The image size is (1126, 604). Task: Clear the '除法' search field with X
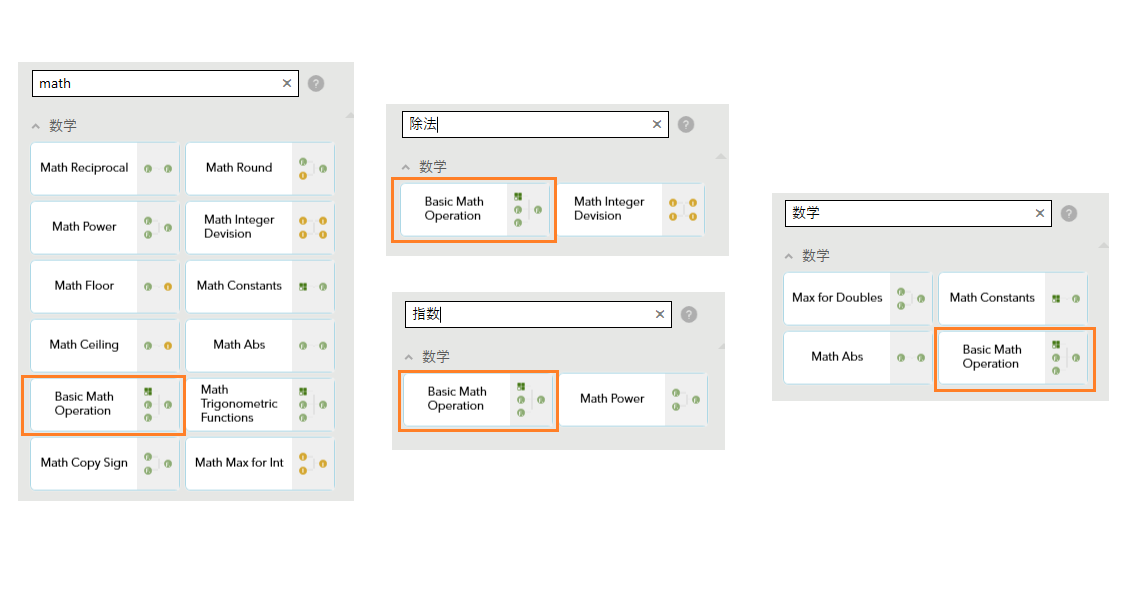click(657, 125)
